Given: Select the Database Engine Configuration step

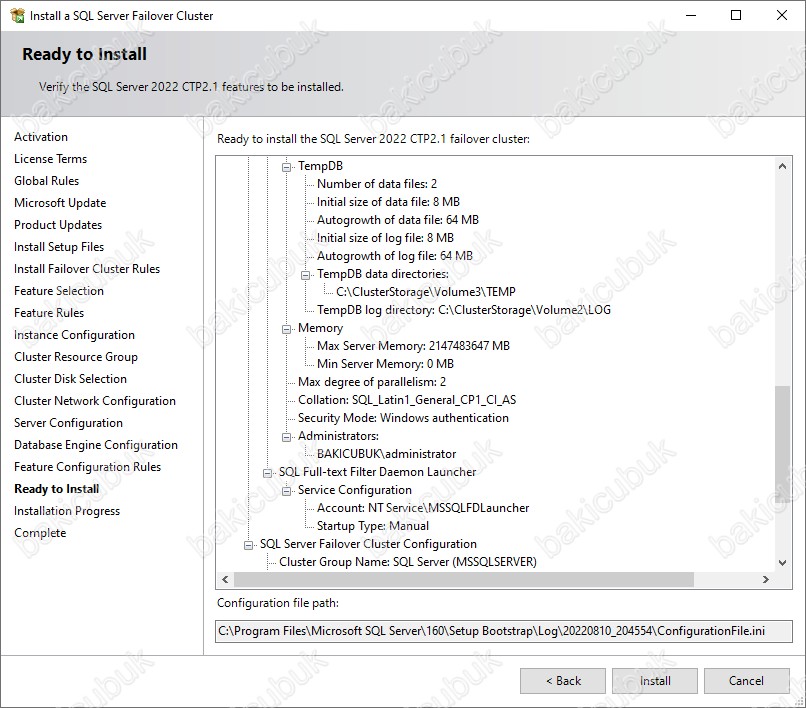Looking at the screenshot, I should [96, 445].
